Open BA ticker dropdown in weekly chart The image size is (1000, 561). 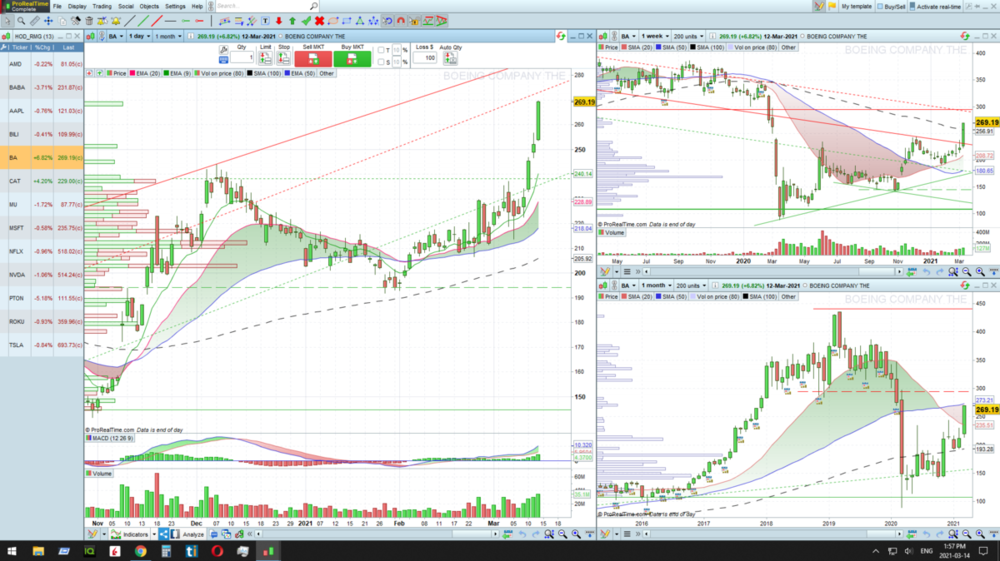click(x=628, y=36)
